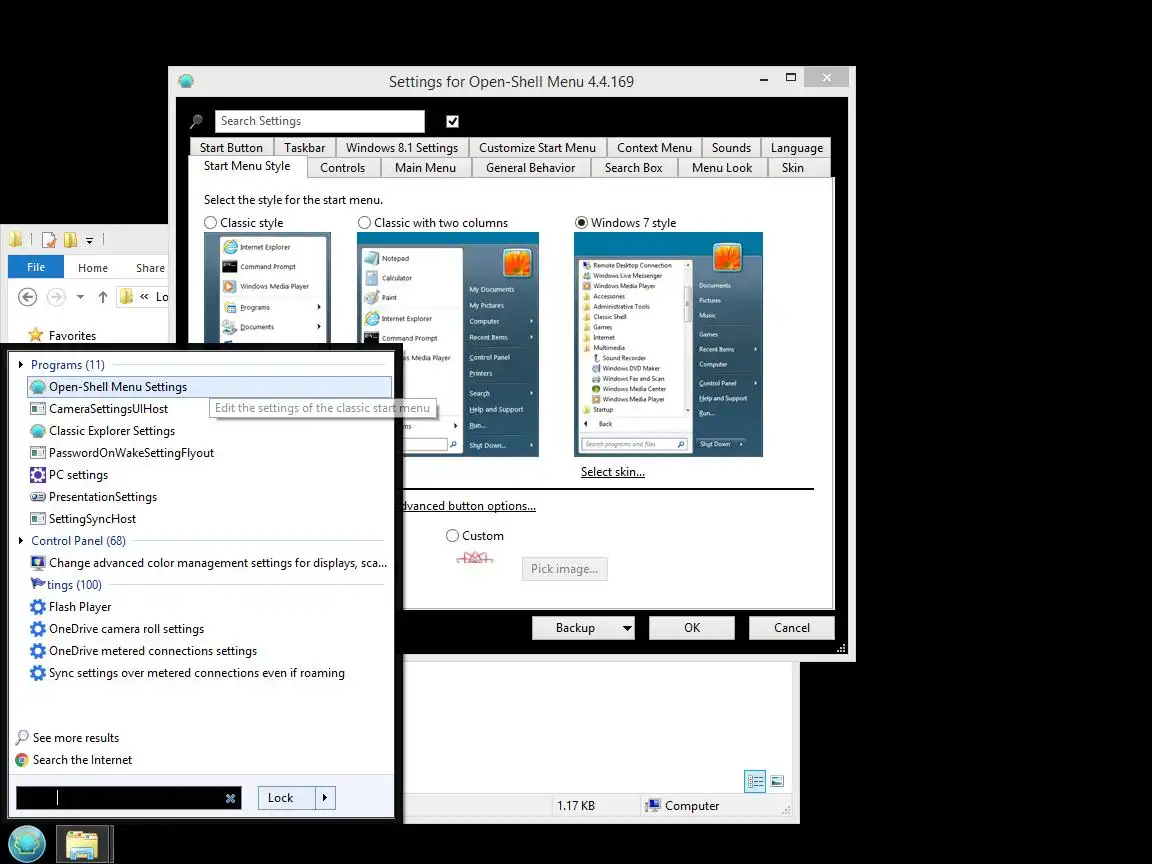
Task: Switch to the Search Box tab
Action: pyautogui.click(x=633, y=168)
